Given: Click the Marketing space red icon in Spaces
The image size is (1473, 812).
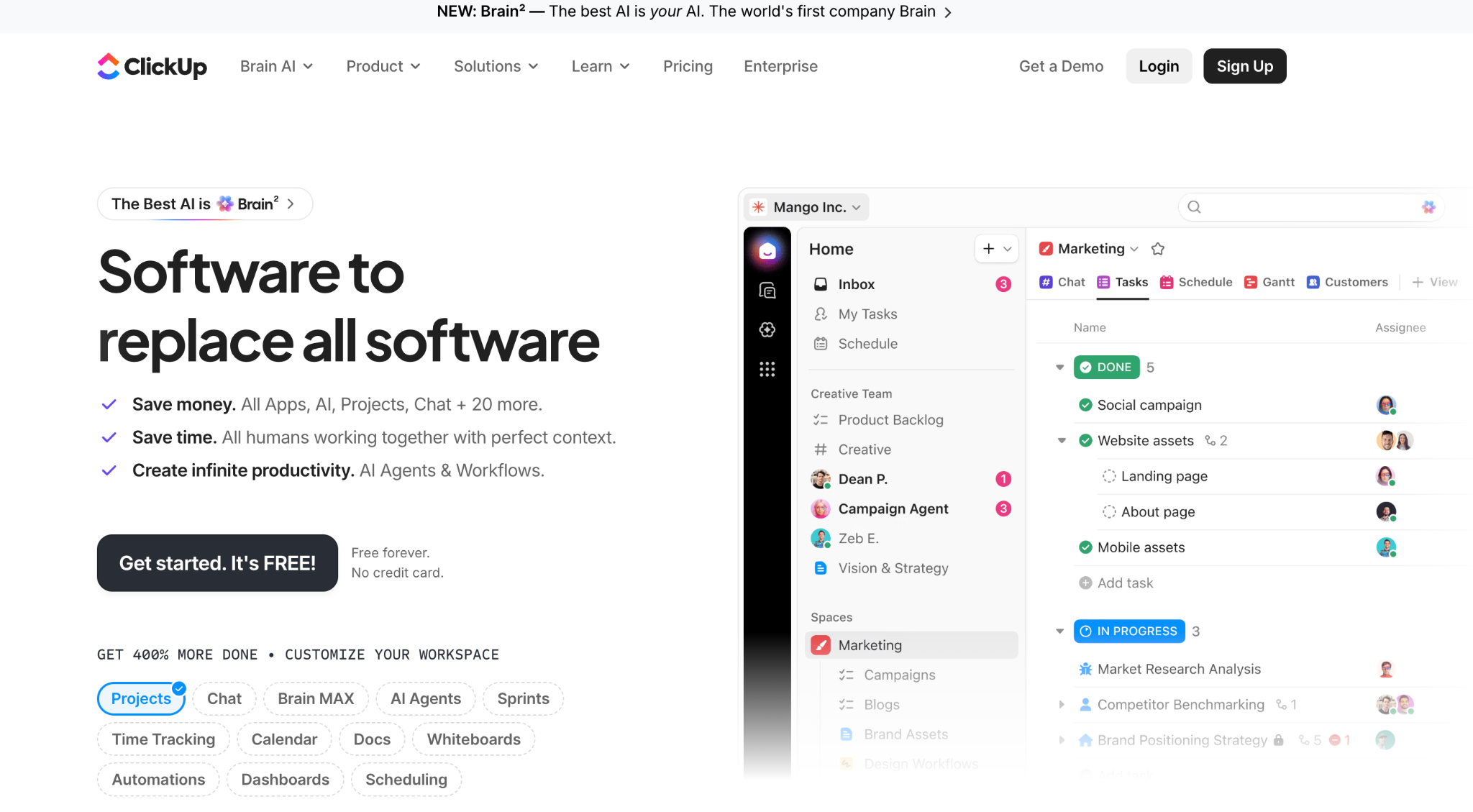Looking at the screenshot, I should pos(821,645).
